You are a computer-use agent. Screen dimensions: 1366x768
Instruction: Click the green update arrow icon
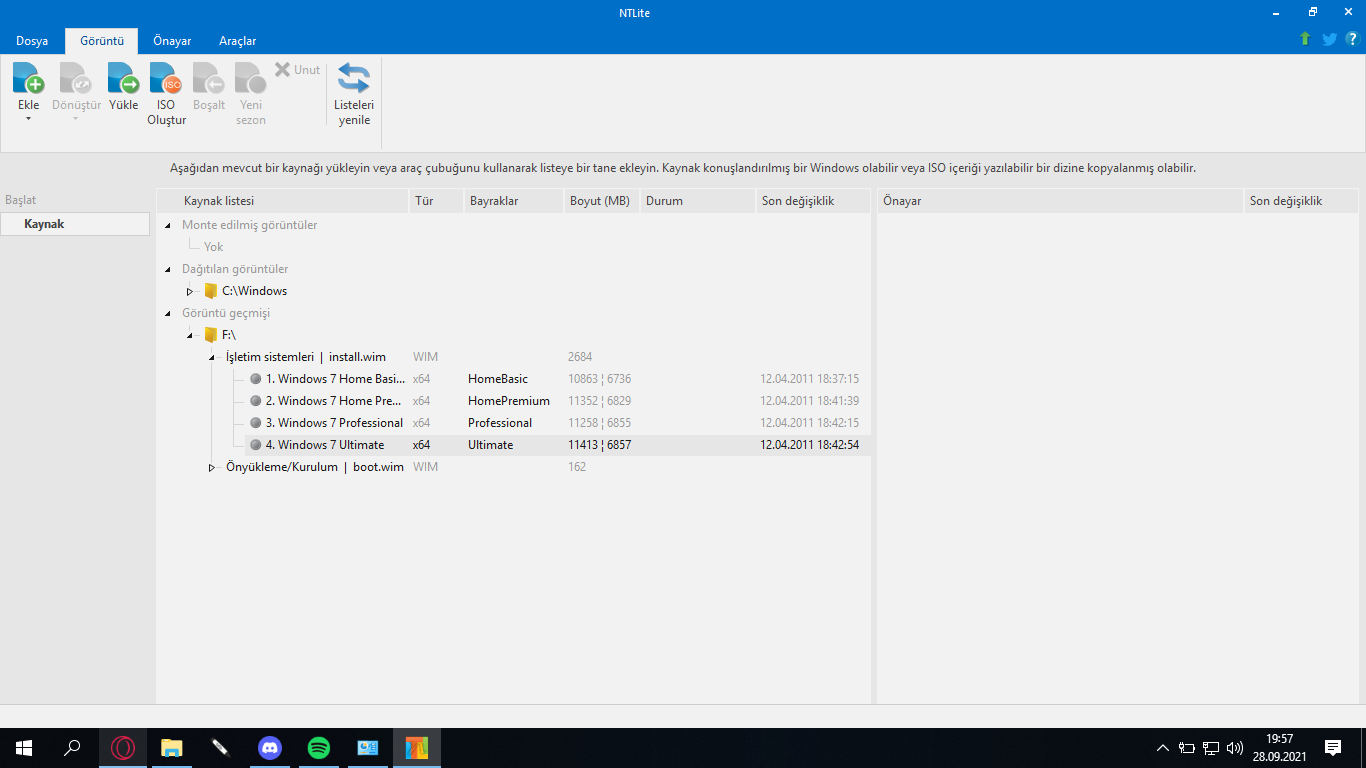[x=1305, y=39]
